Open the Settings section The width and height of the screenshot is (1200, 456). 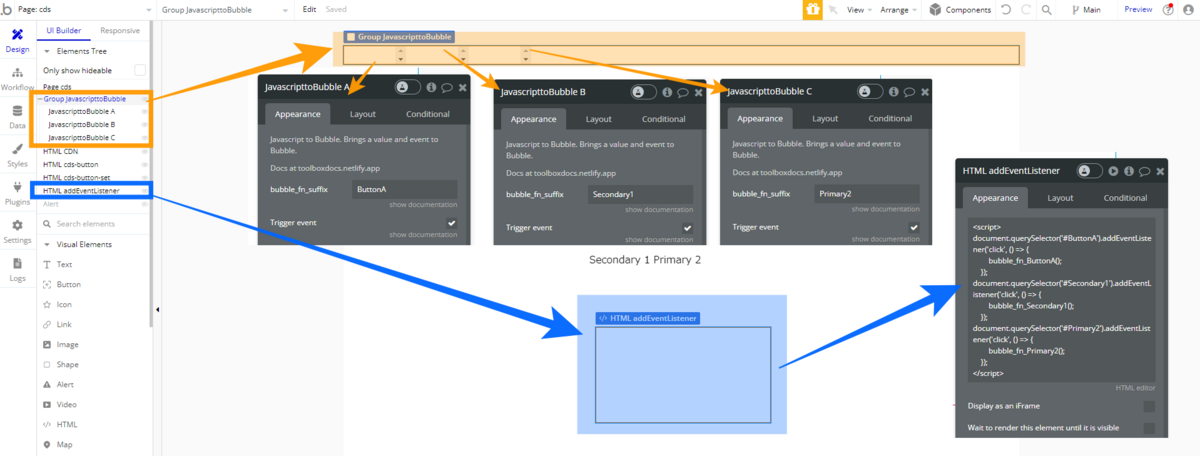(x=17, y=231)
